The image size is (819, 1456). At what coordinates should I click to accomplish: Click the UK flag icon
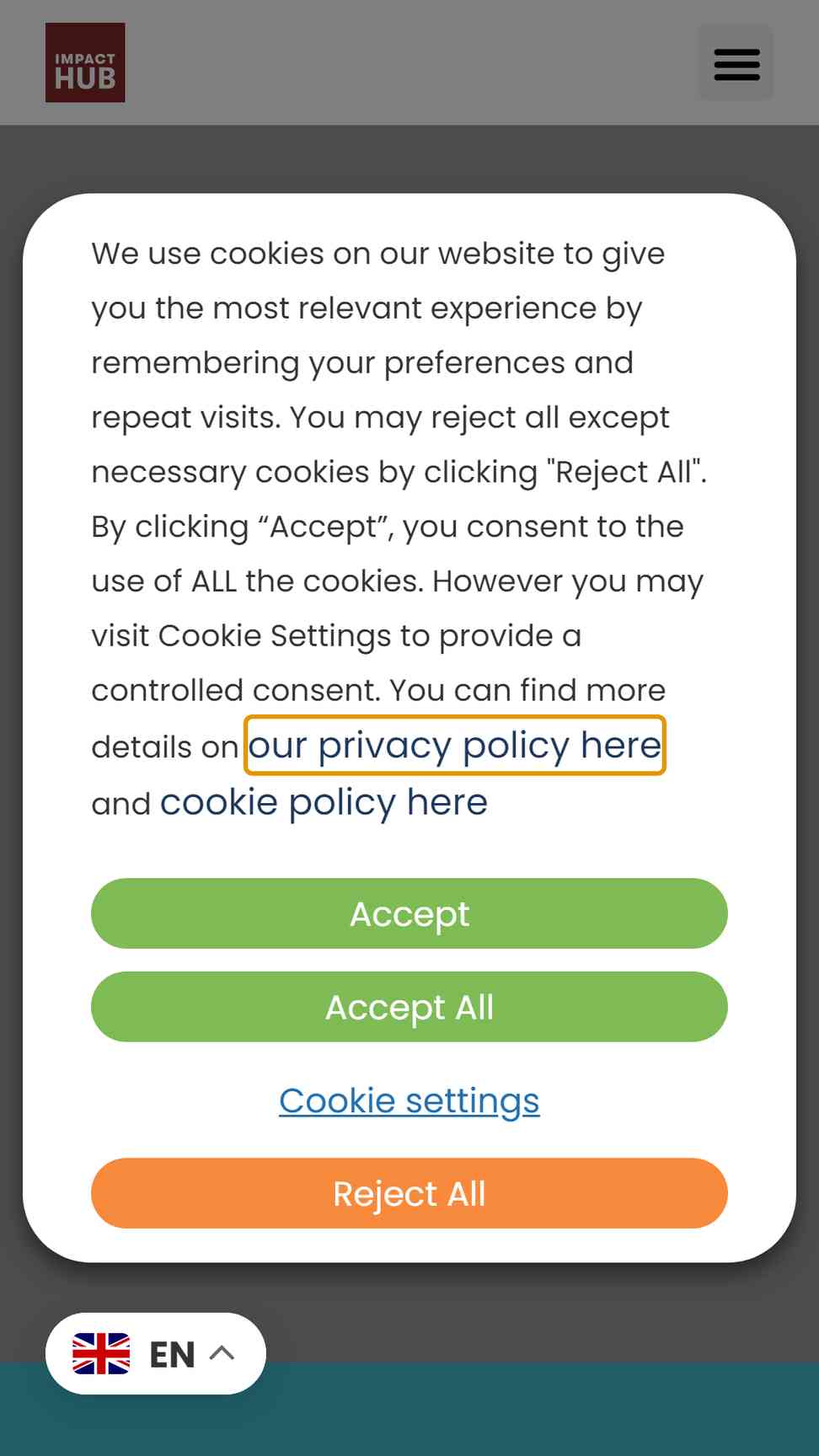[x=101, y=1353]
